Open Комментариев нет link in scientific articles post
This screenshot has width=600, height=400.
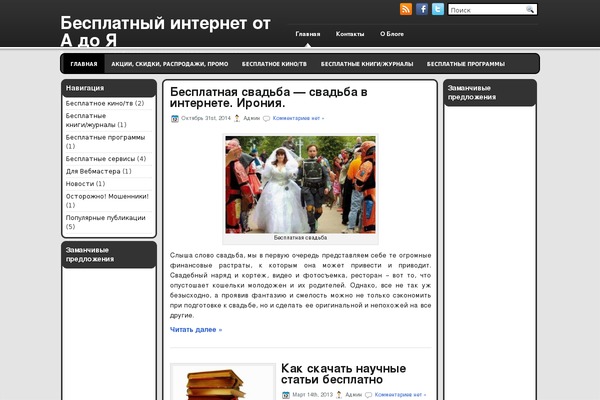pos(400,395)
